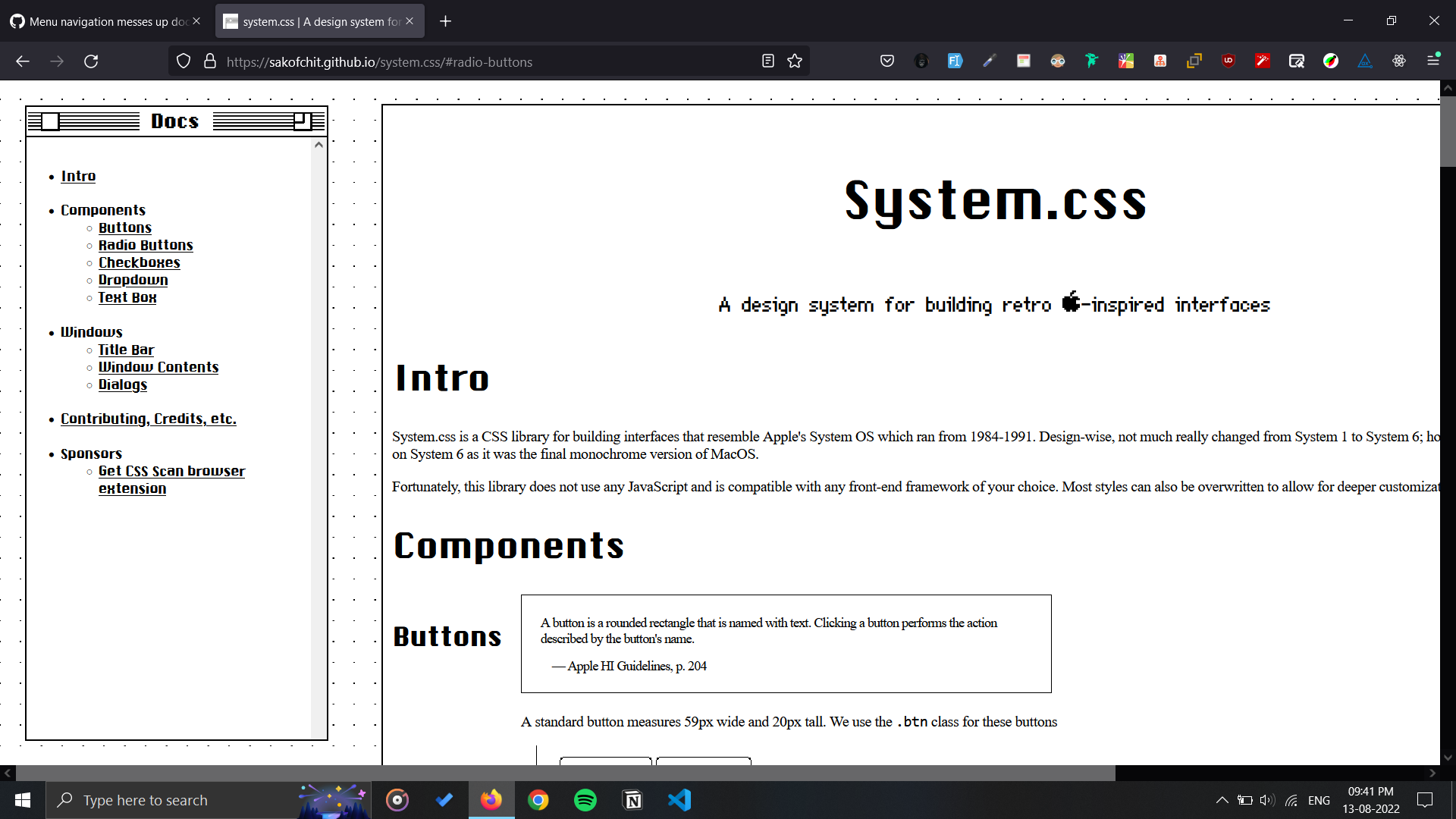This screenshot has height=819, width=1456.
Task: Show hidden system tray icons chevron
Action: (1222, 800)
